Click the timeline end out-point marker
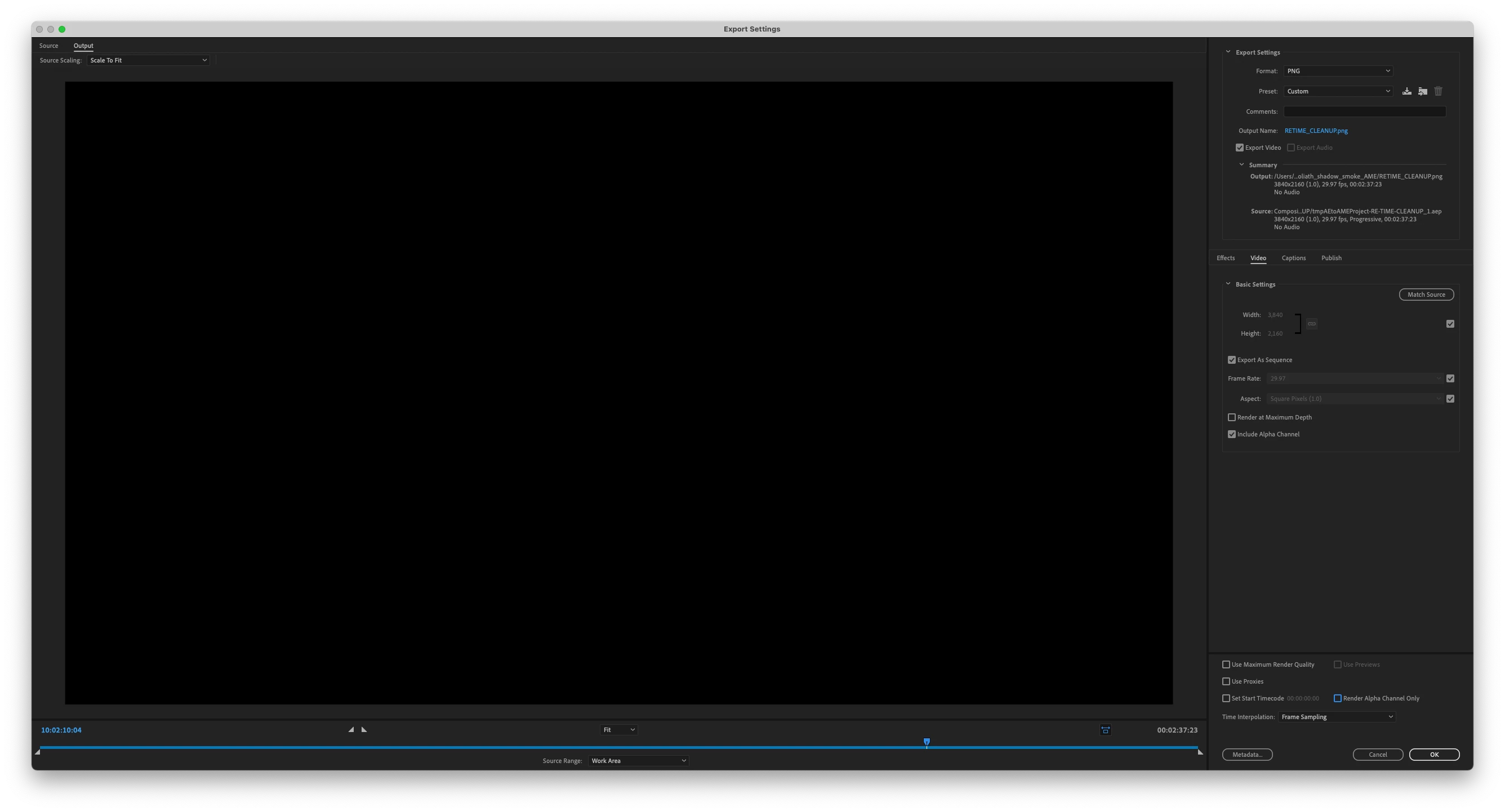Screen dimensions: 1505x812 (1200, 752)
